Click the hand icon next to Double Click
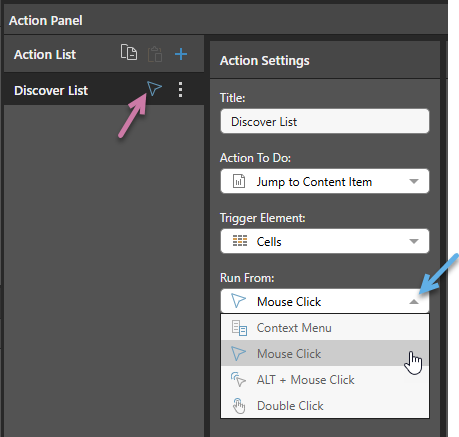Screen dimensions: 459x437 (239, 406)
